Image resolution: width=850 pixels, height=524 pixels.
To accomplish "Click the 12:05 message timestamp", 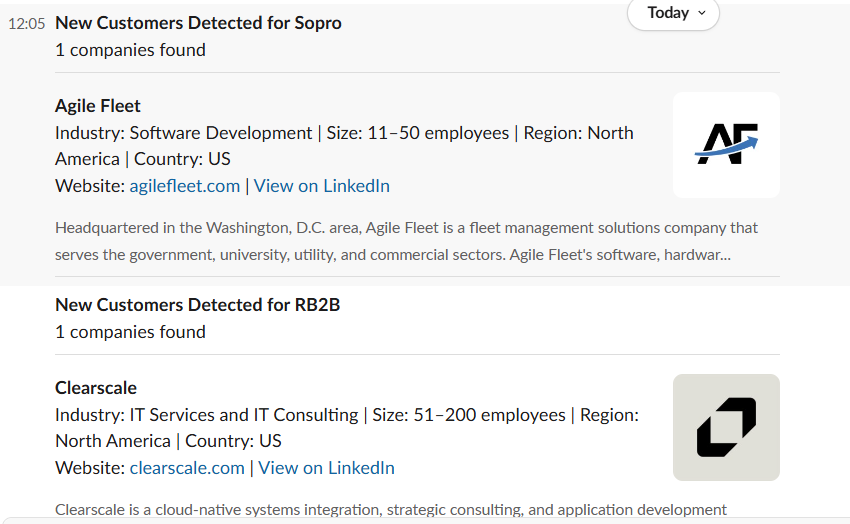I will 26,24.
